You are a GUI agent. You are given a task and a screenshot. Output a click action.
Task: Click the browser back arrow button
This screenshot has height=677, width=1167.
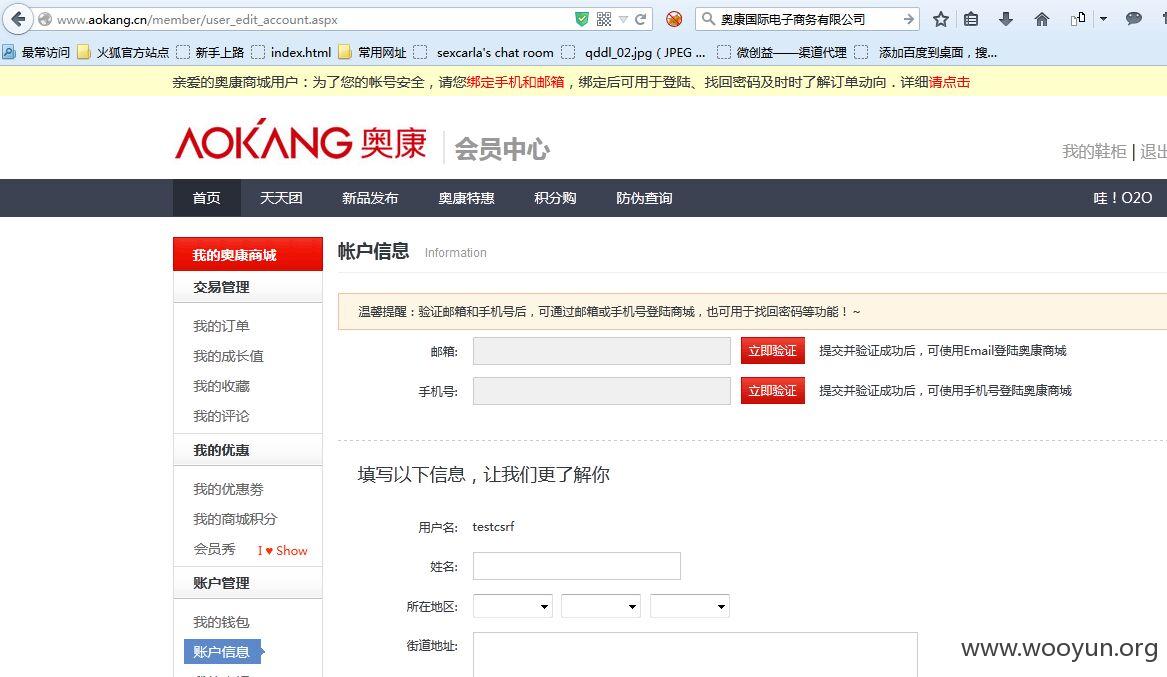tap(18, 19)
